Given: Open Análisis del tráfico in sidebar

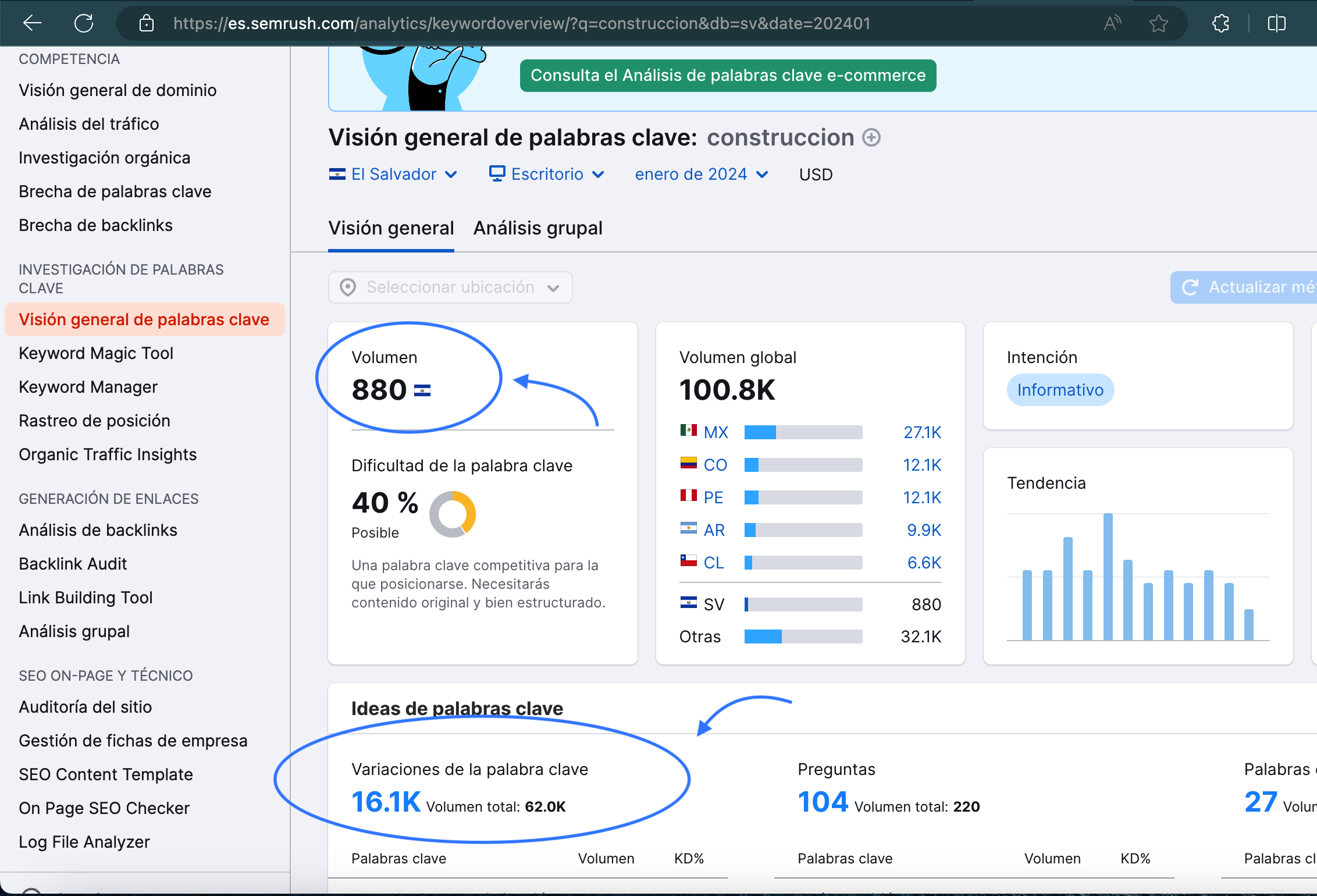Looking at the screenshot, I should pyautogui.click(x=89, y=124).
